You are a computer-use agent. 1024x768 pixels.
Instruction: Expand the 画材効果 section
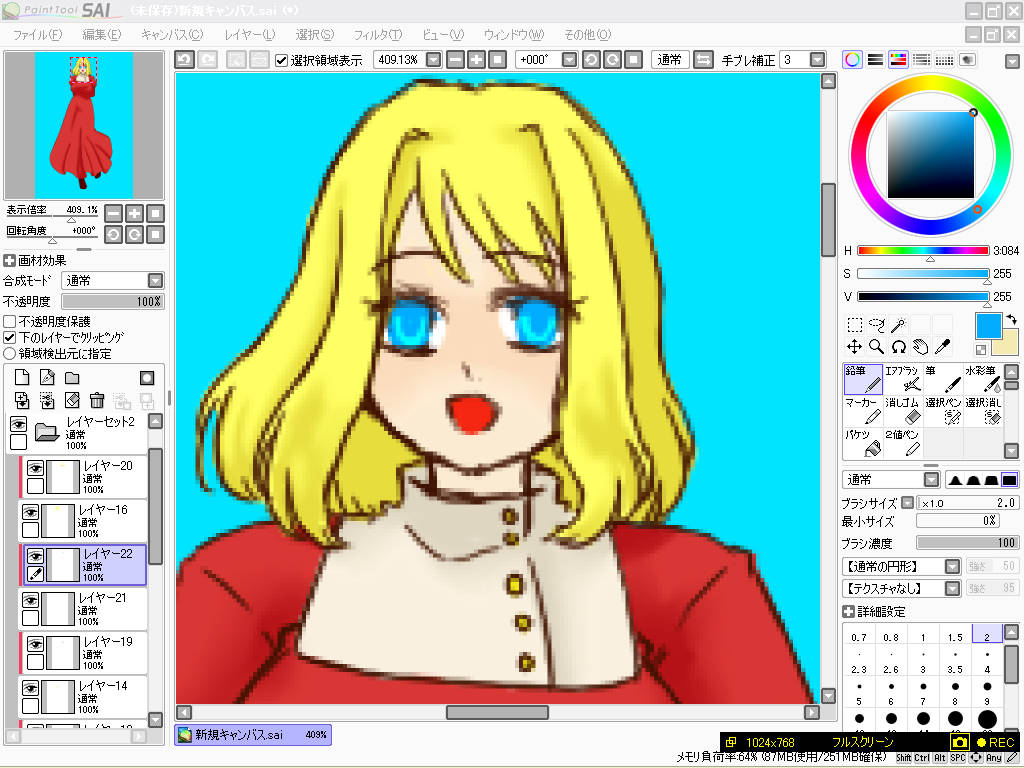point(9,261)
